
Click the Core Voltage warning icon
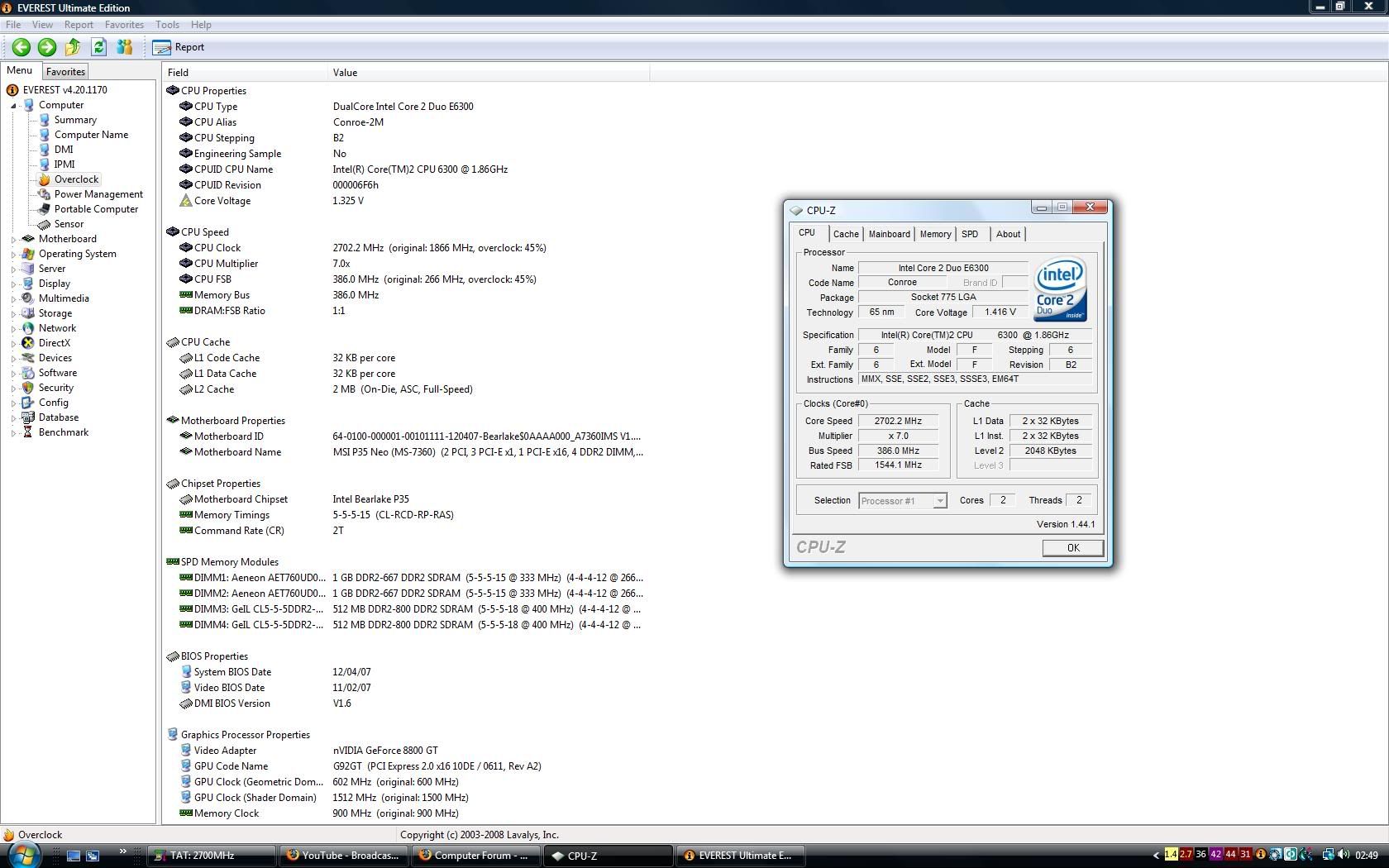pos(186,201)
